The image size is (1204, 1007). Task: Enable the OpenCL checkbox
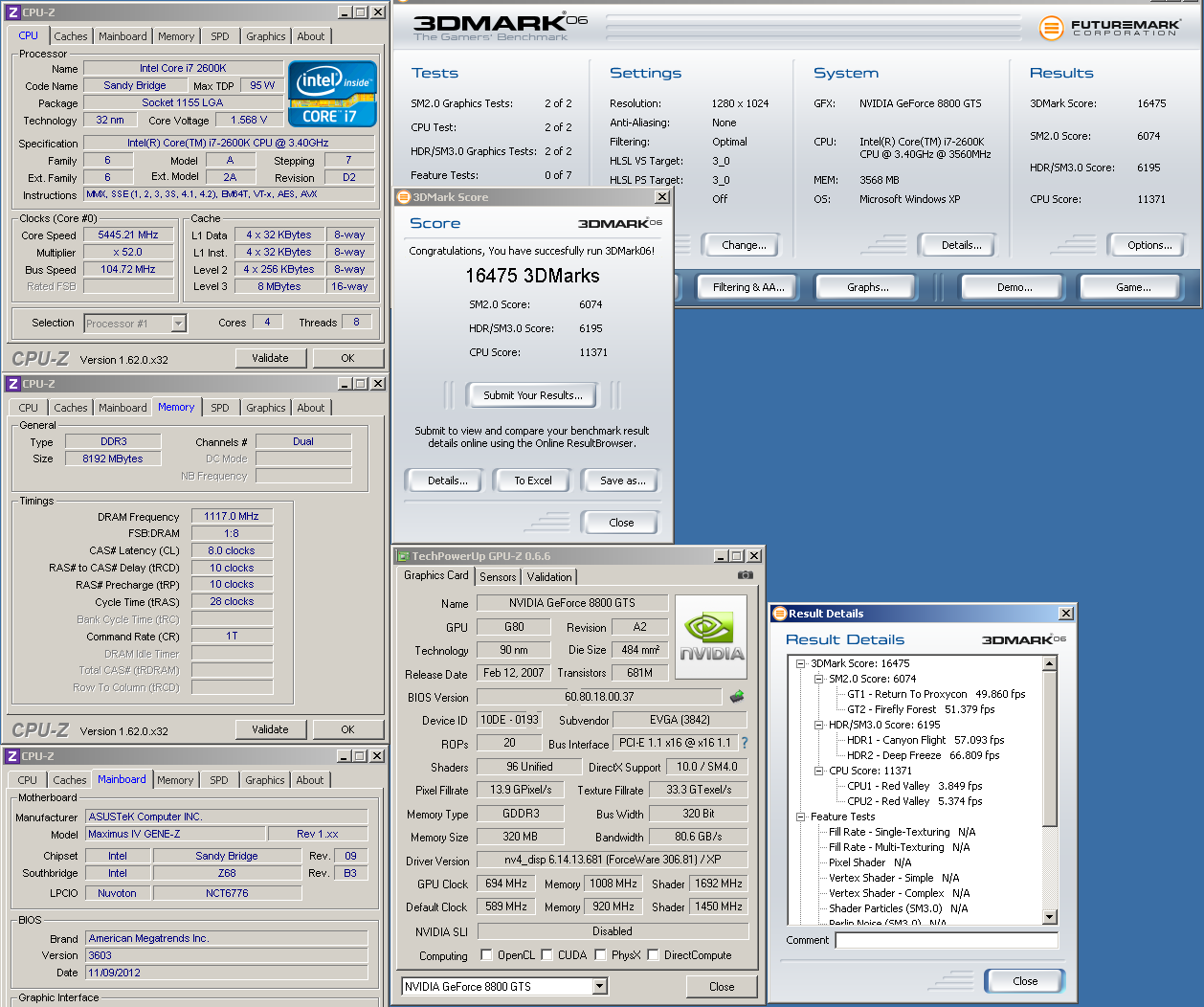[486, 954]
